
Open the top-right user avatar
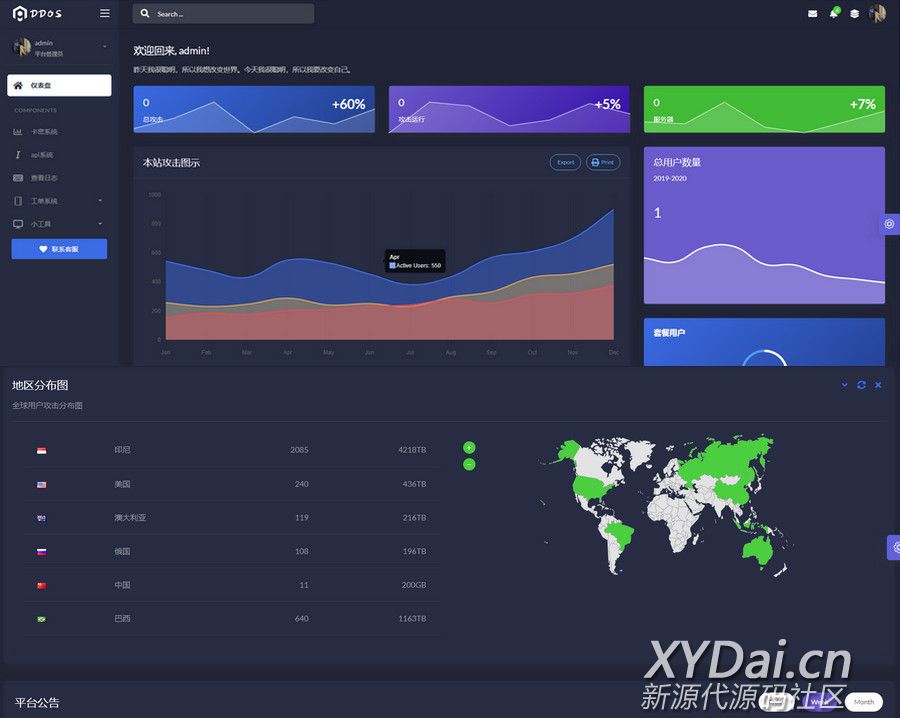(x=877, y=14)
